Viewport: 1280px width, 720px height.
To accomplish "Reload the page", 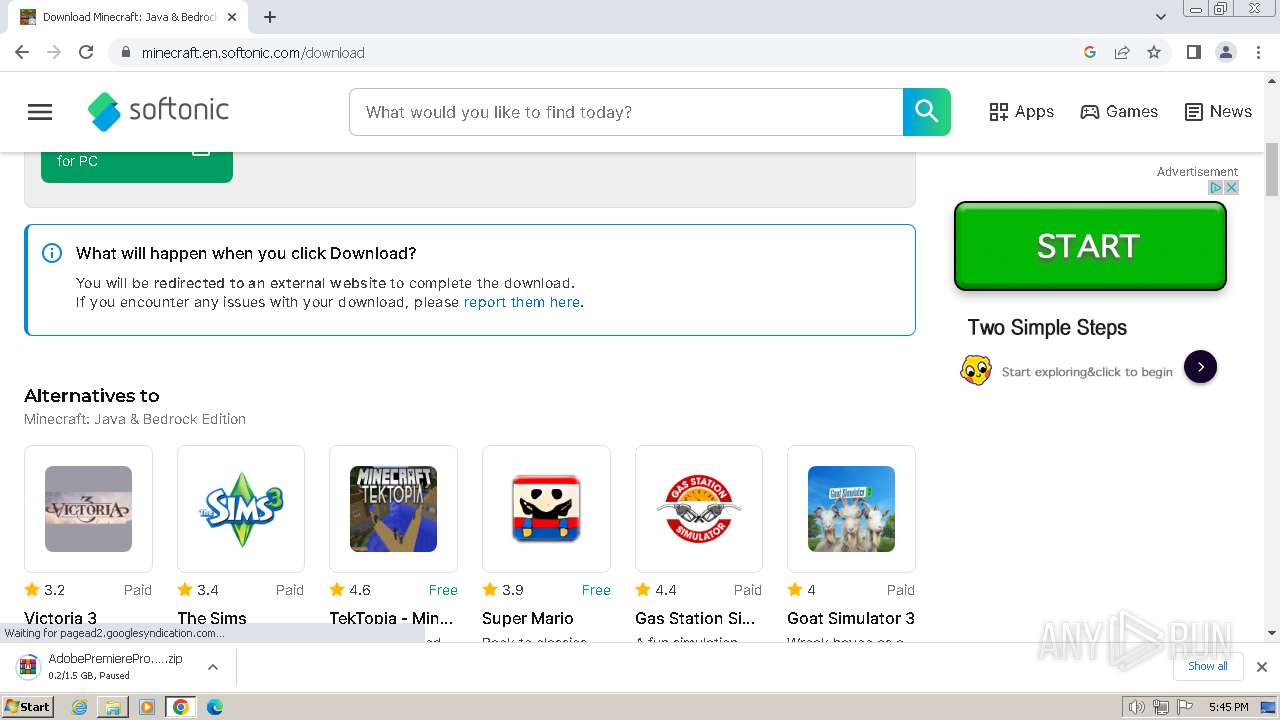I will pos(86,52).
